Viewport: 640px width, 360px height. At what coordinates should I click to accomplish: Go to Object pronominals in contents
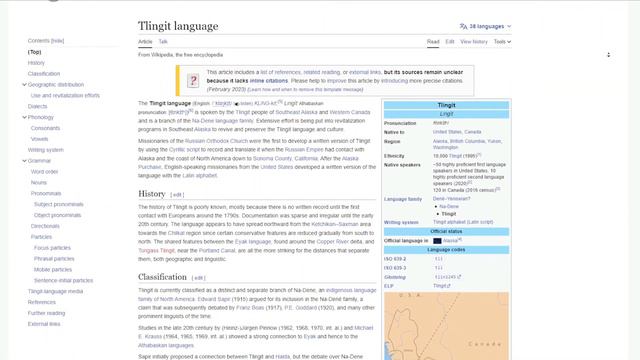point(57,216)
